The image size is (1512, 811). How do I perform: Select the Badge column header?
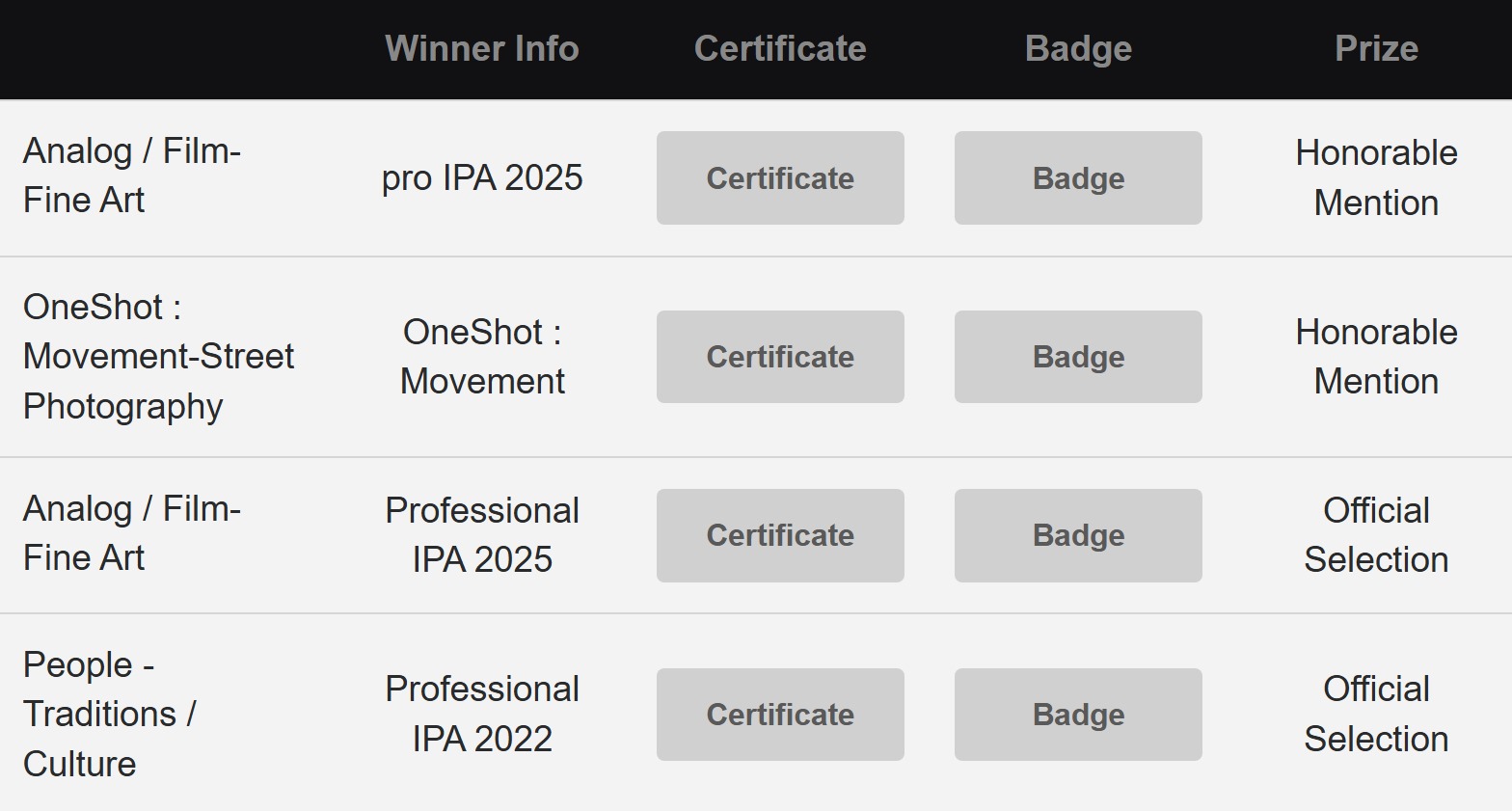[x=1078, y=48]
